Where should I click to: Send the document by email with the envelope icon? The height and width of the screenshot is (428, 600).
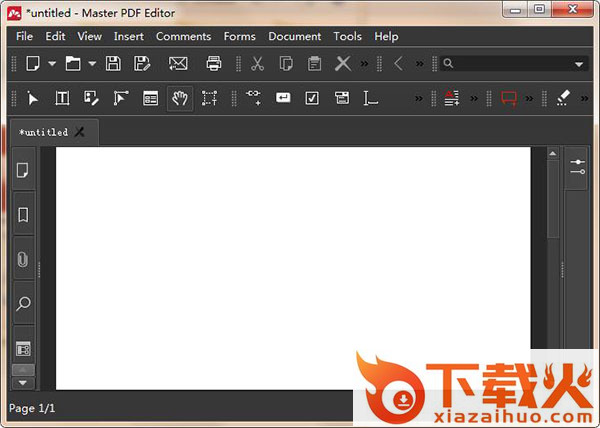178,63
